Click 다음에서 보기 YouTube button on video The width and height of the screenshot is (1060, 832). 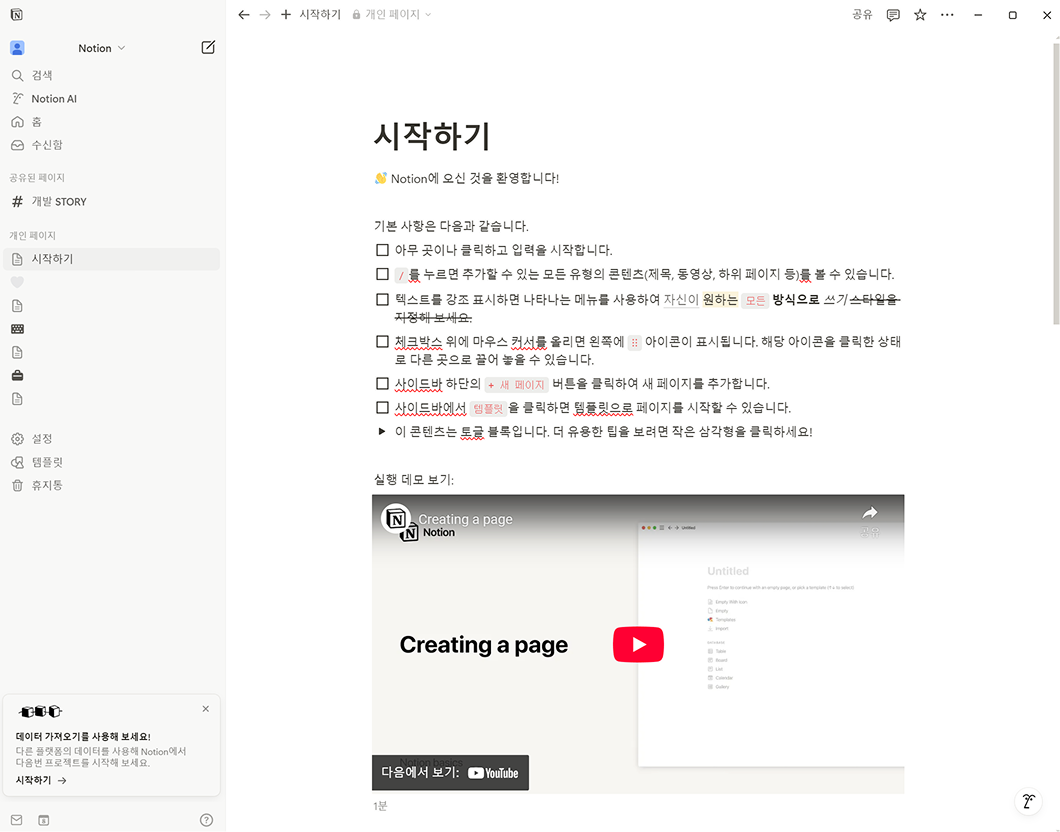coord(450,773)
